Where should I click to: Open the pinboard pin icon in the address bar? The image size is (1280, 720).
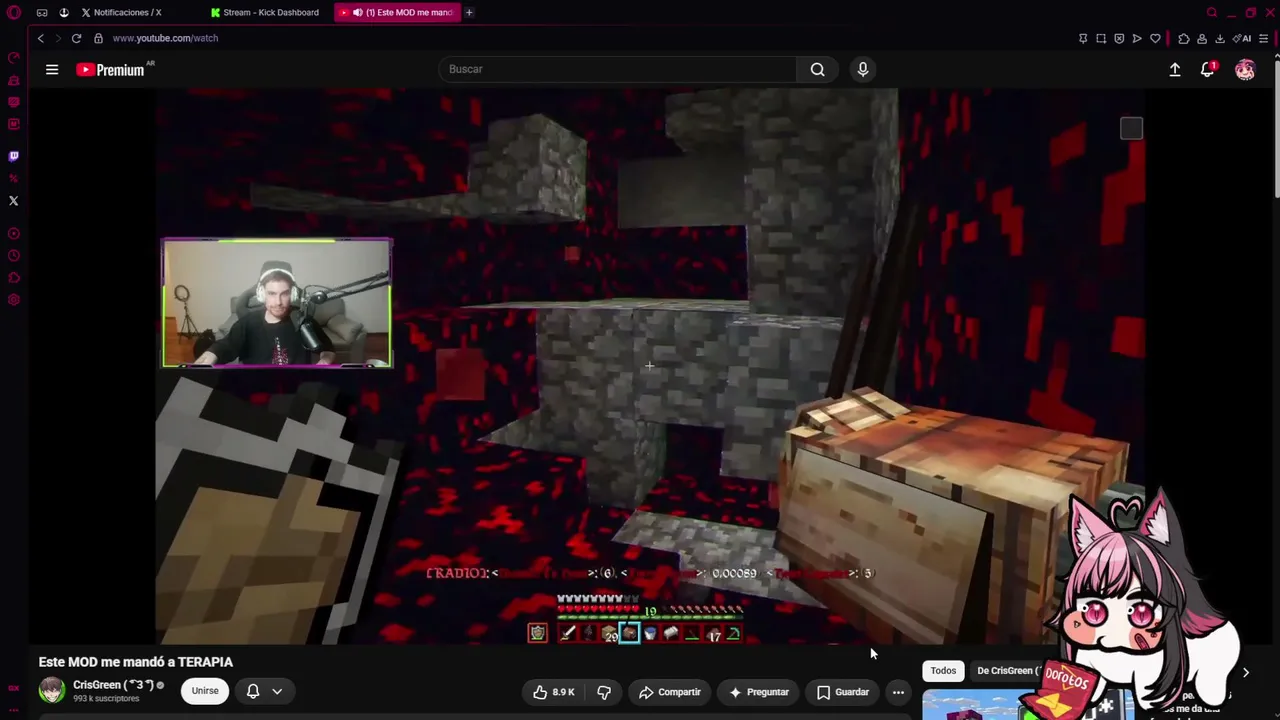coord(1083,38)
